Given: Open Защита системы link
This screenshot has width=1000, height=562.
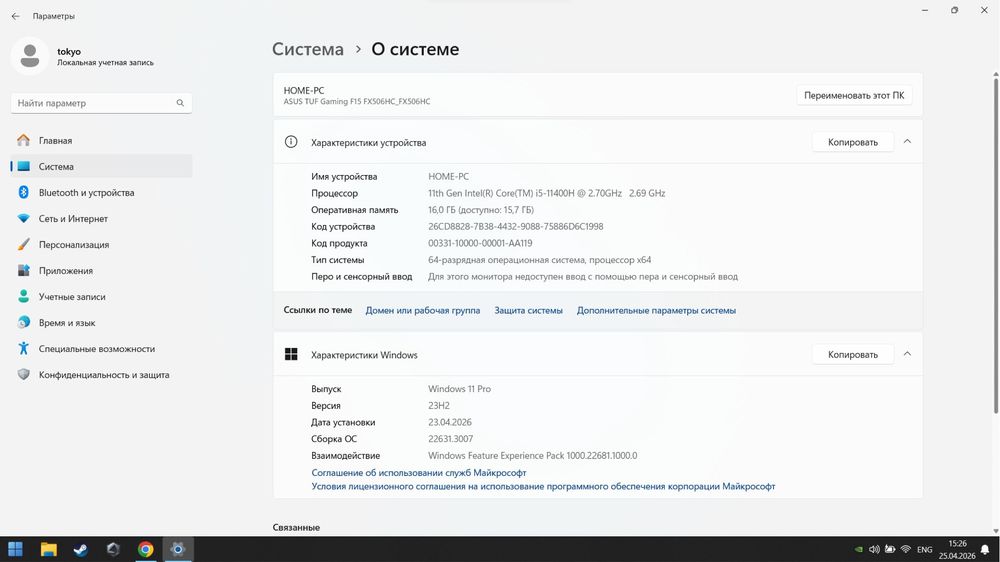Looking at the screenshot, I should (x=529, y=311).
